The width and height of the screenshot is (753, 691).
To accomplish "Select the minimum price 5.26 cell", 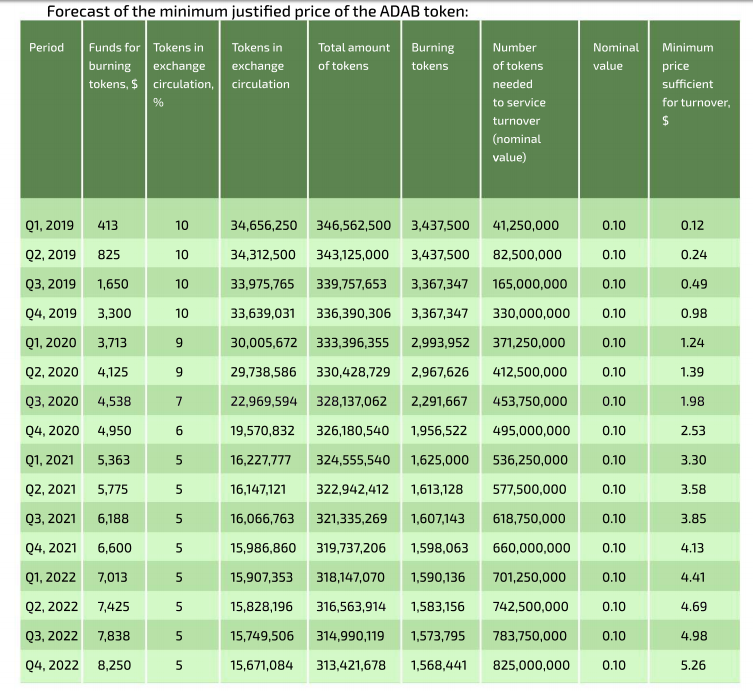I will tap(693, 665).
